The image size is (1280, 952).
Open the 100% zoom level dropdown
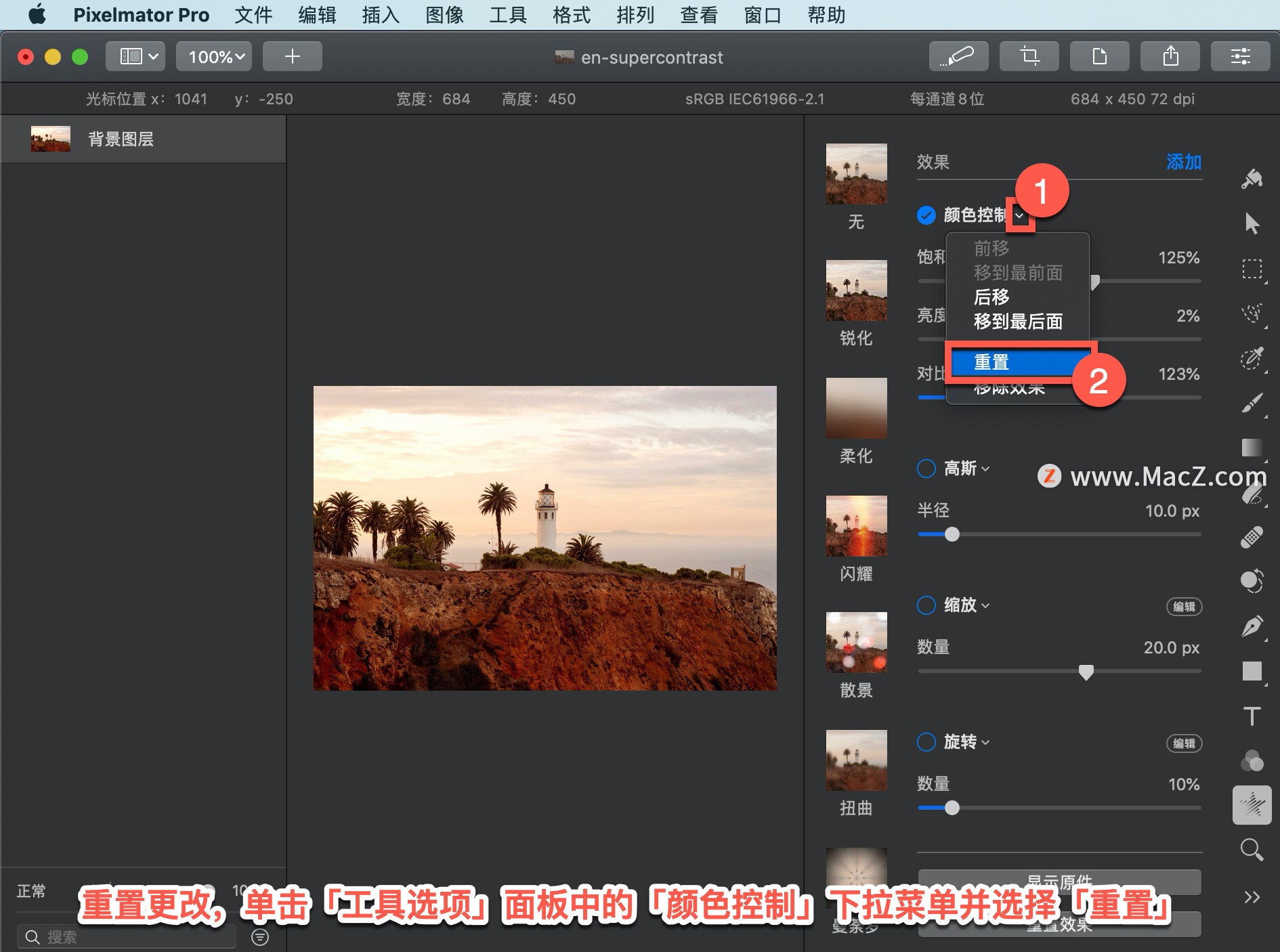pos(214,56)
